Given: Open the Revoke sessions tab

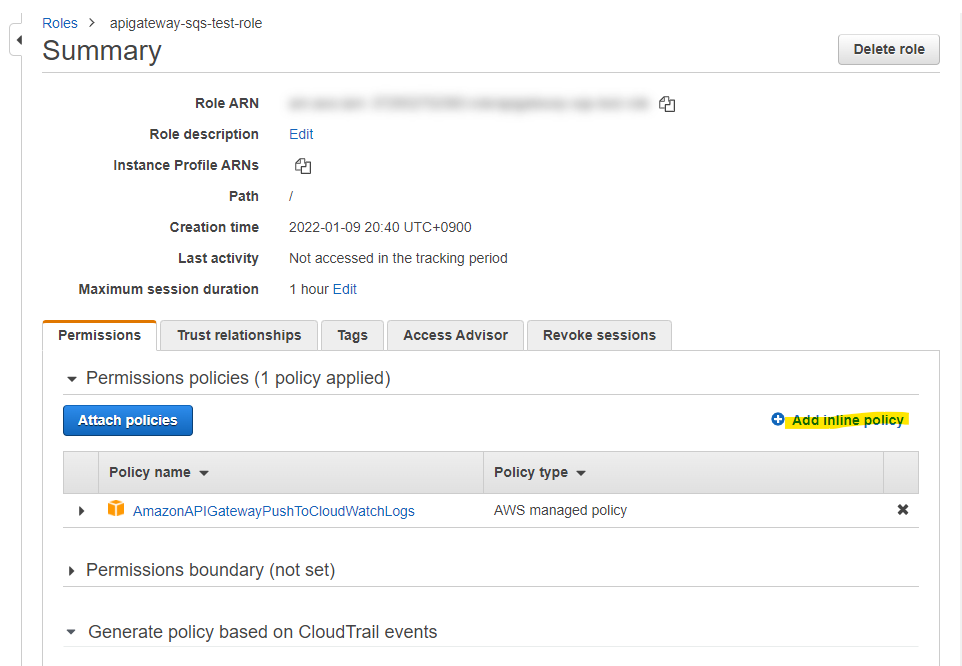Looking at the screenshot, I should click(x=599, y=335).
